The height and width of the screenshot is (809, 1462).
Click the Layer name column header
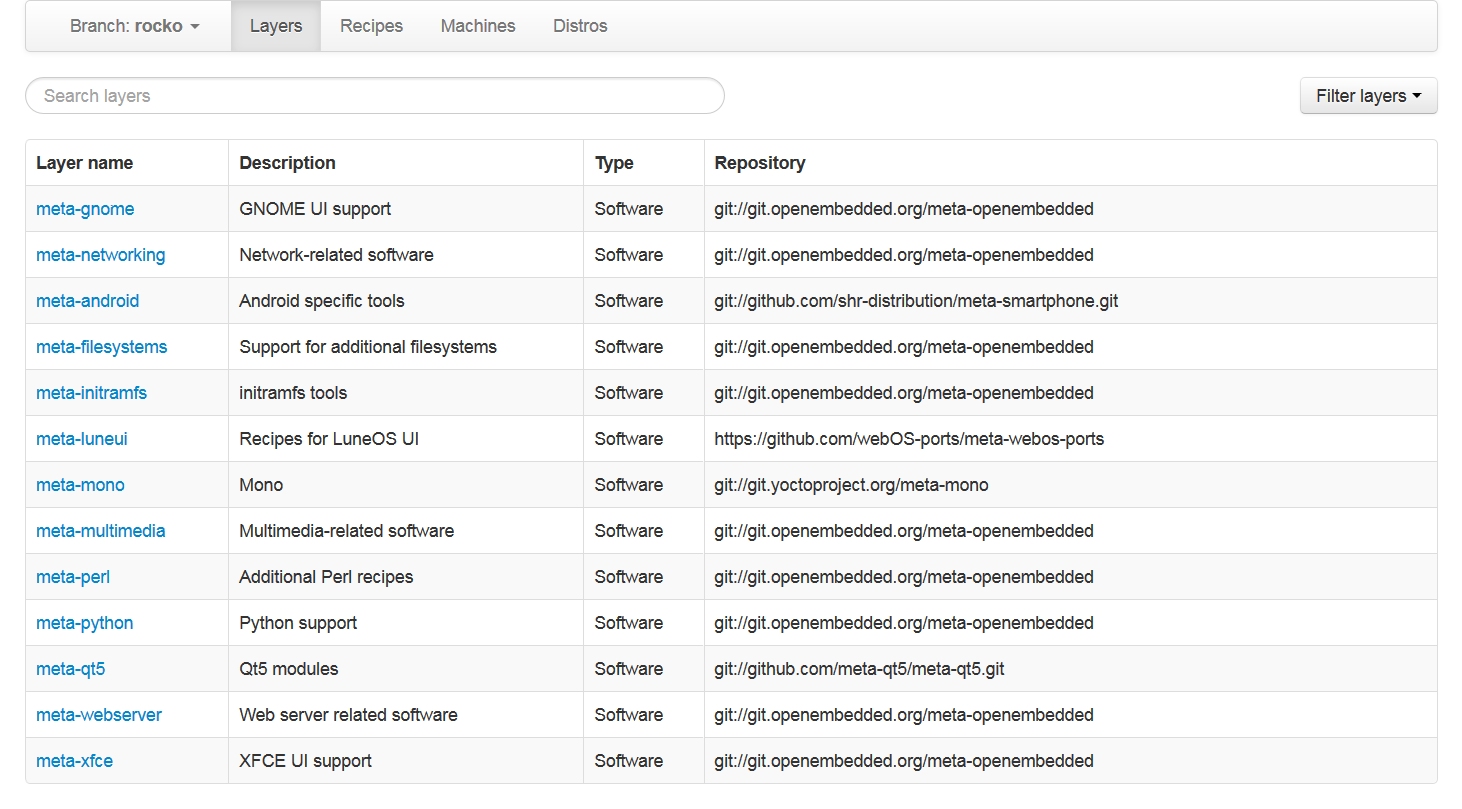(85, 163)
